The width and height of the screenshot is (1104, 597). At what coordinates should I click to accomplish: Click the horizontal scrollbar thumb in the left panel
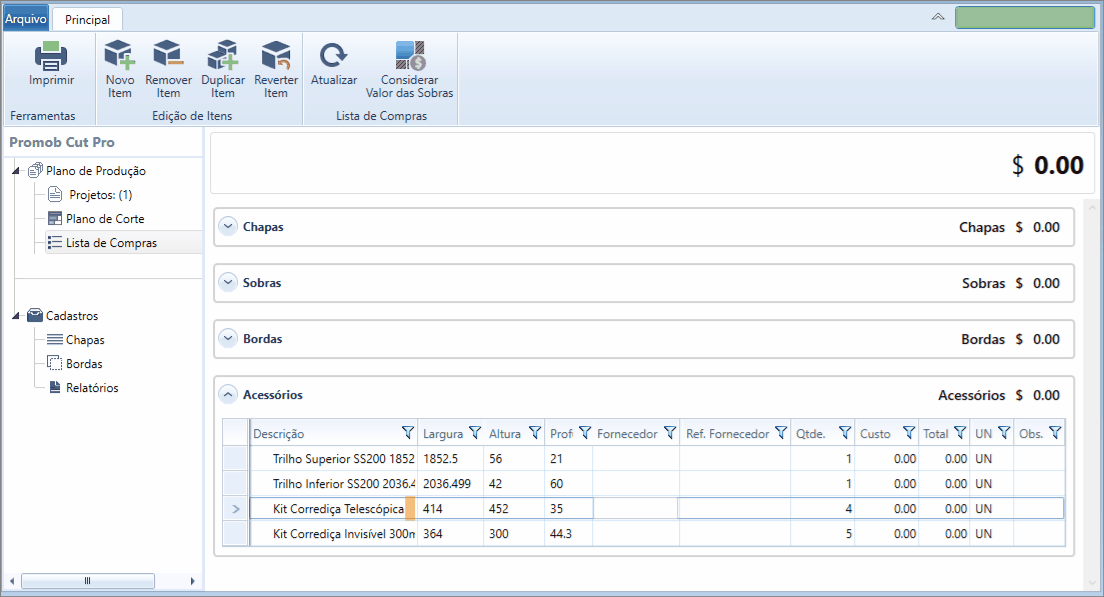(88, 581)
